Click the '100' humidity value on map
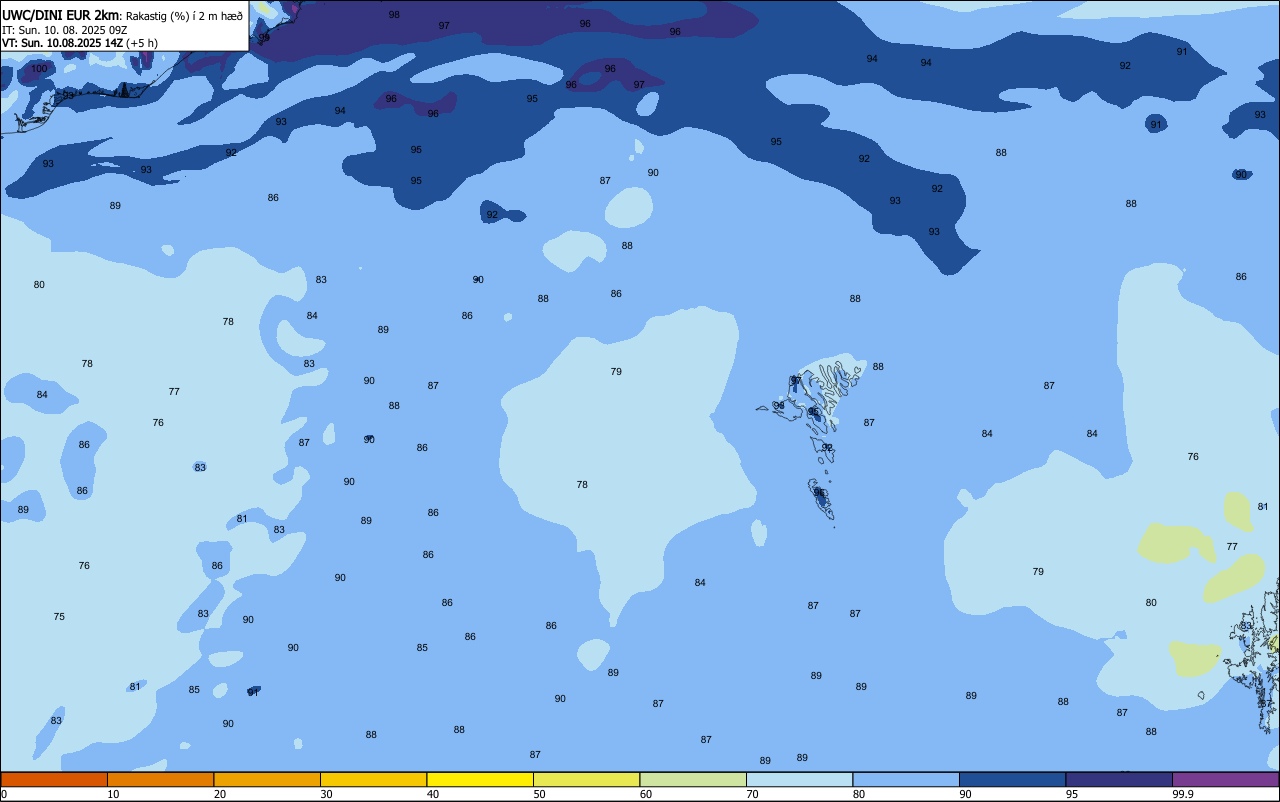 coord(38,69)
